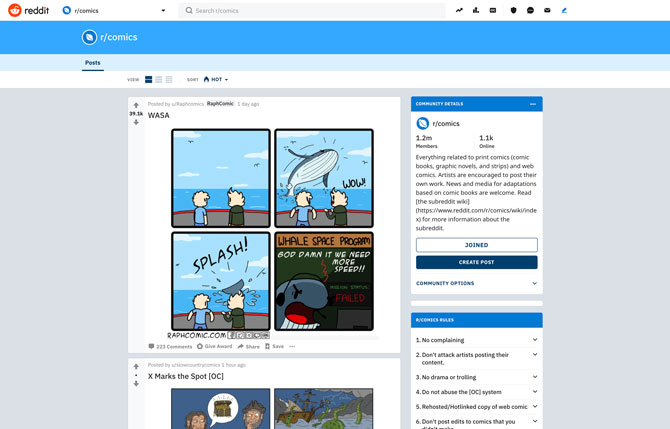Image resolution: width=670 pixels, height=429 pixels.
Task: Expand rule 4 Do not abuse the [OC] system
Action: [477, 392]
